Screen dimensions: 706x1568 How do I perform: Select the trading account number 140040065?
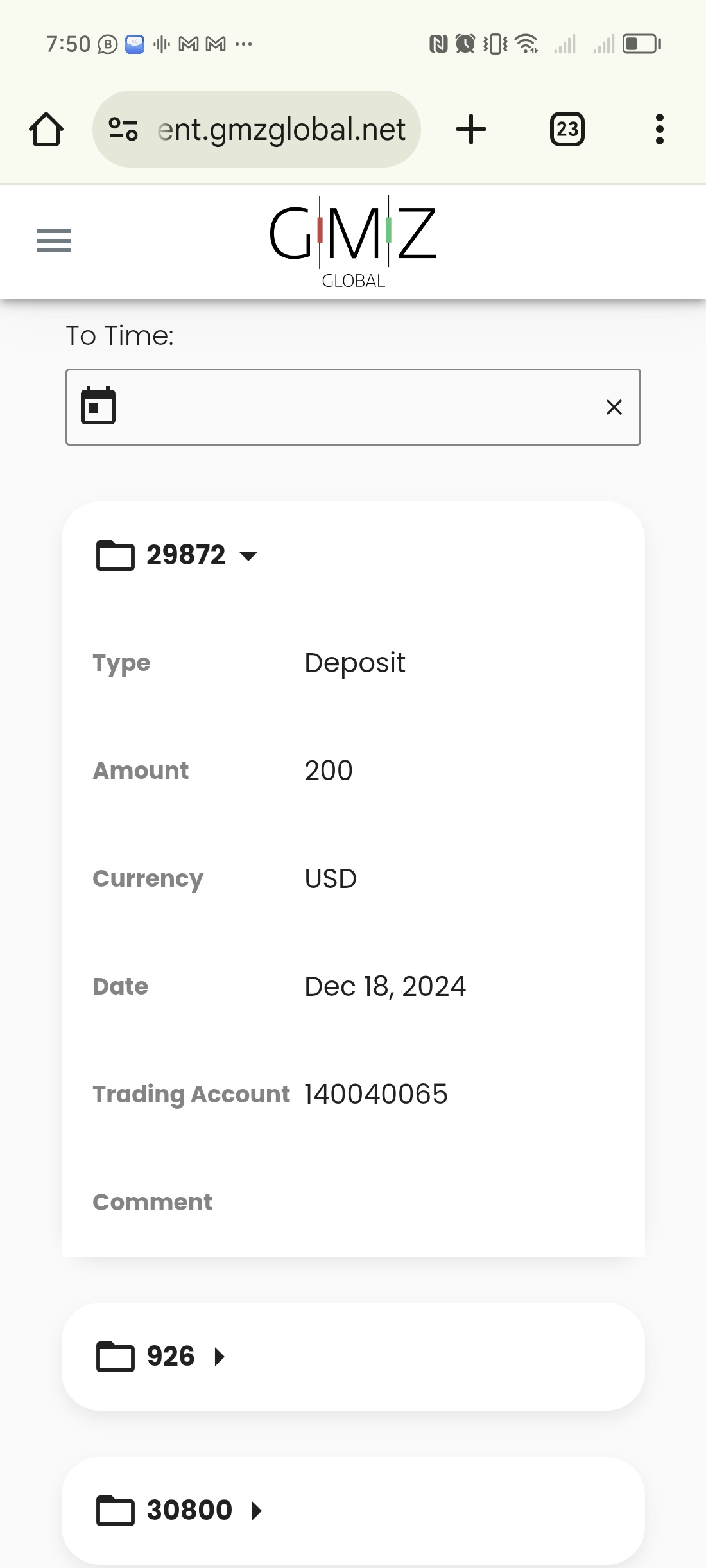coord(376,1094)
